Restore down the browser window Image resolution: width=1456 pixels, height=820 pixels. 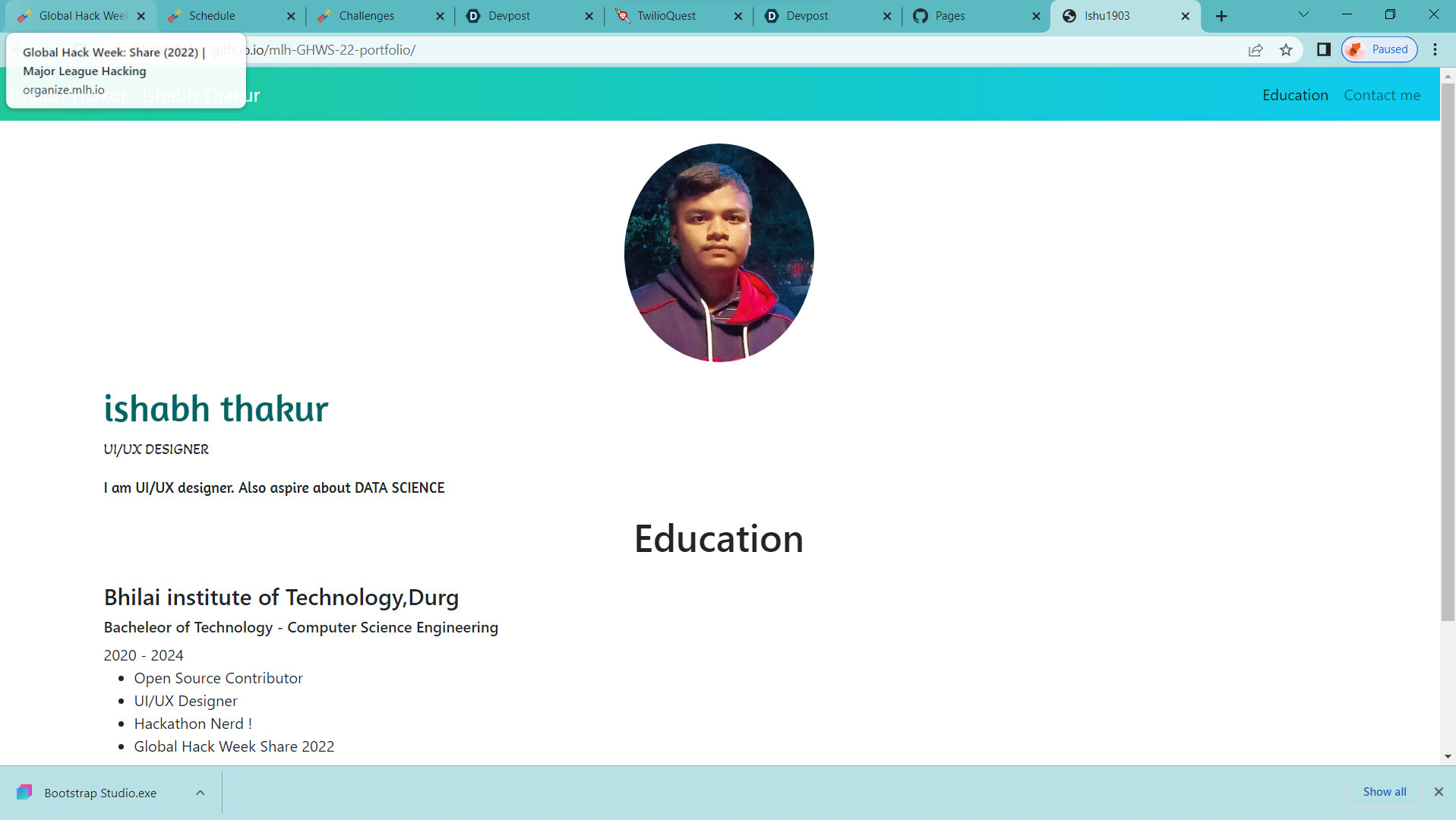click(1390, 14)
